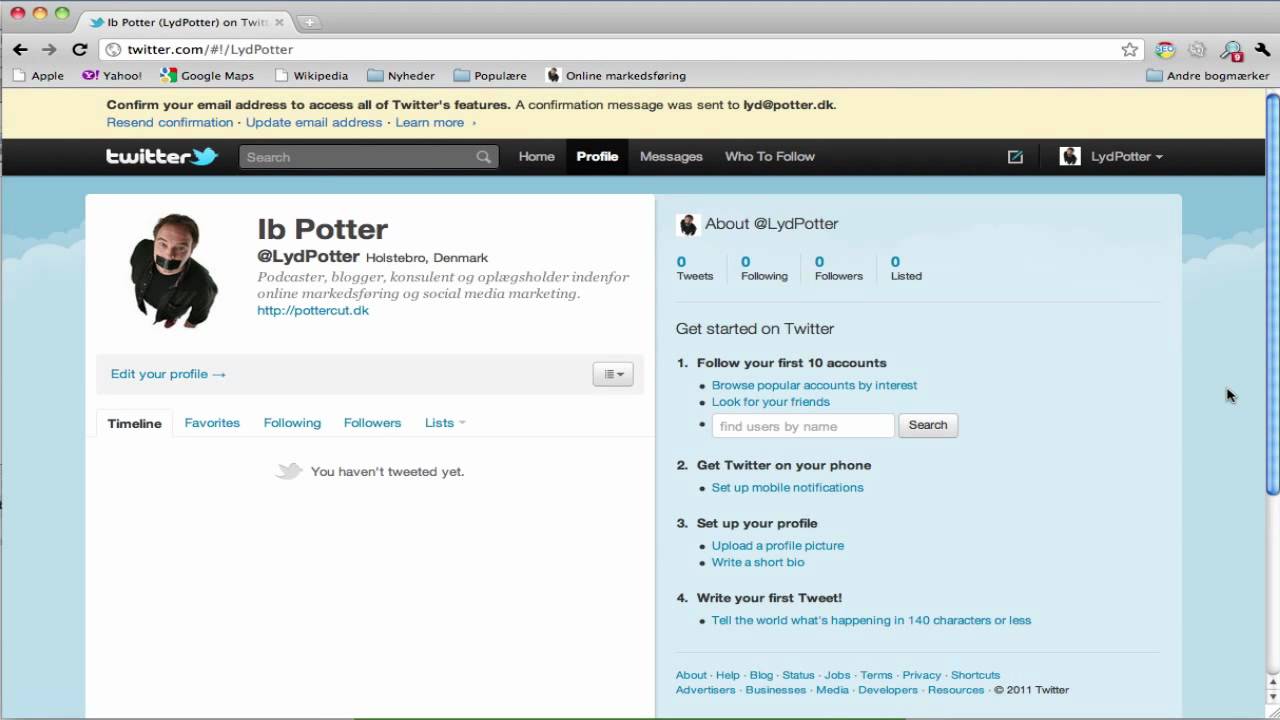Click Update email address link
1280x720 pixels.
(314, 122)
